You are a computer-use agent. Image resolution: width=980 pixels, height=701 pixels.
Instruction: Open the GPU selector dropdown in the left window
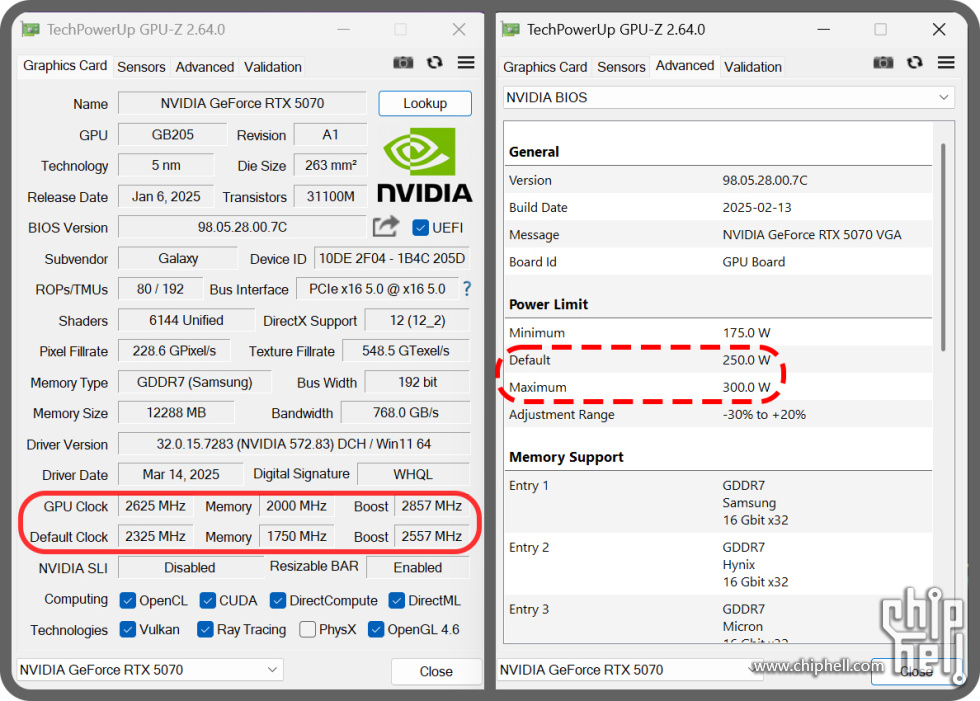tap(149, 670)
